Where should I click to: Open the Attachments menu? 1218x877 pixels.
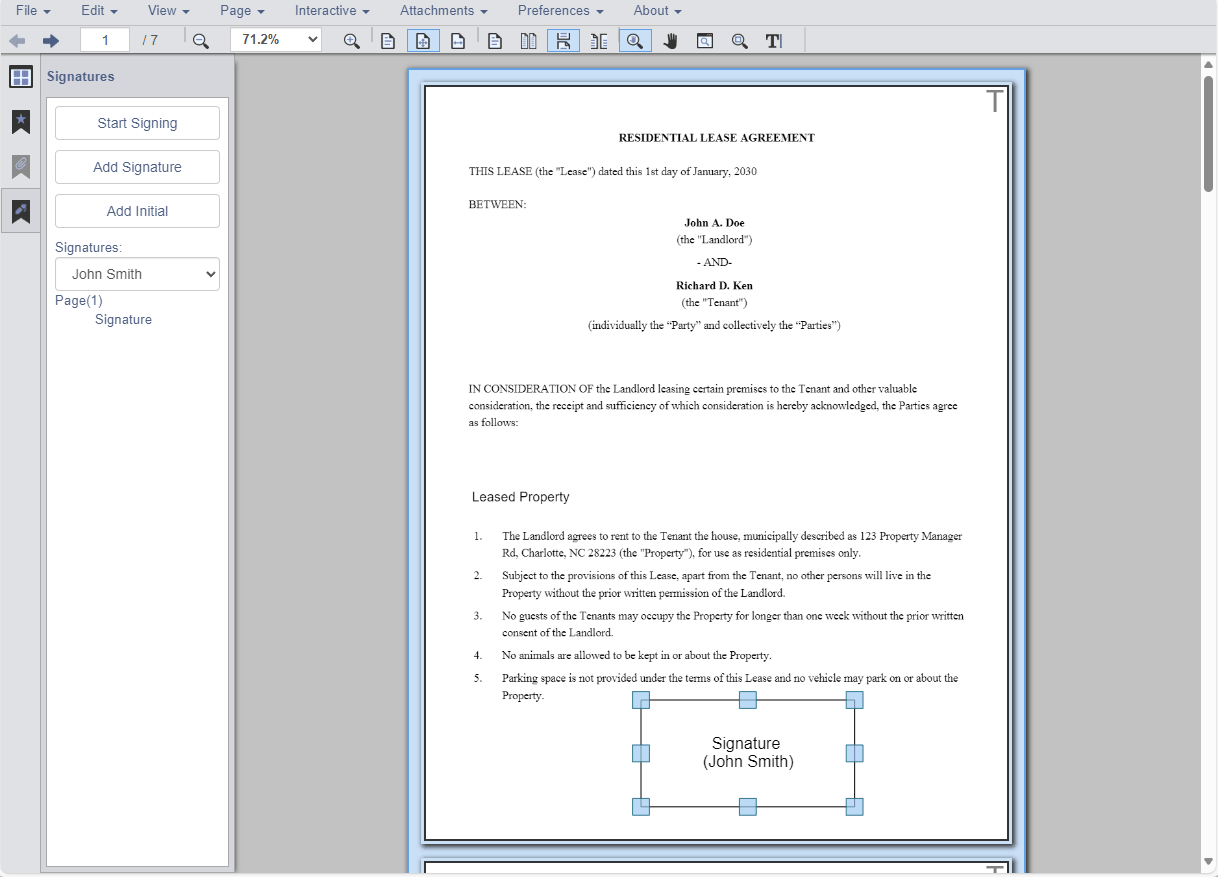pos(444,10)
